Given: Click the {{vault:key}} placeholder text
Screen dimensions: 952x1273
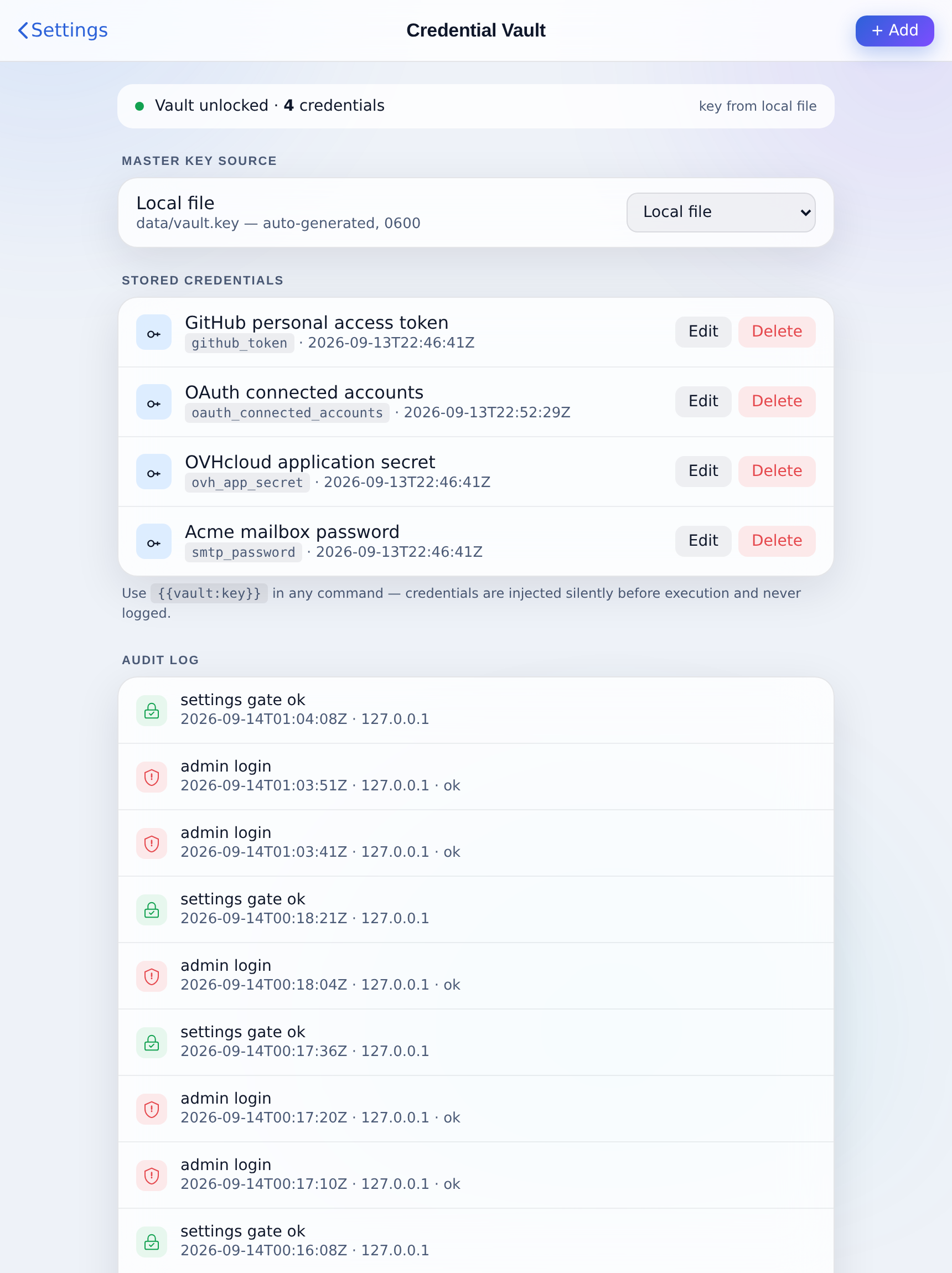Looking at the screenshot, I should (209, 593).
